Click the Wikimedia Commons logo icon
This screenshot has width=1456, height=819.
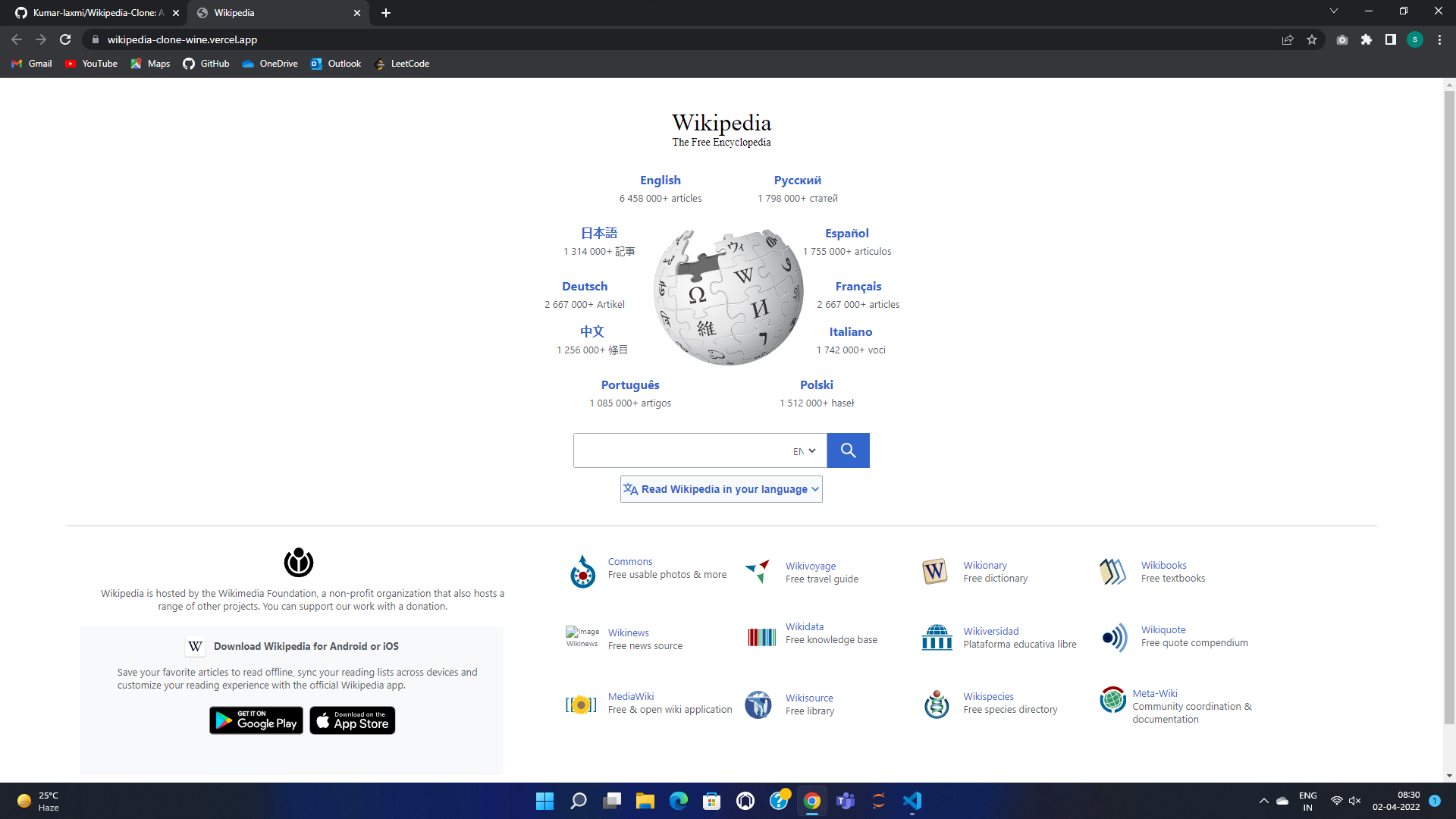[x=582, y=572]
